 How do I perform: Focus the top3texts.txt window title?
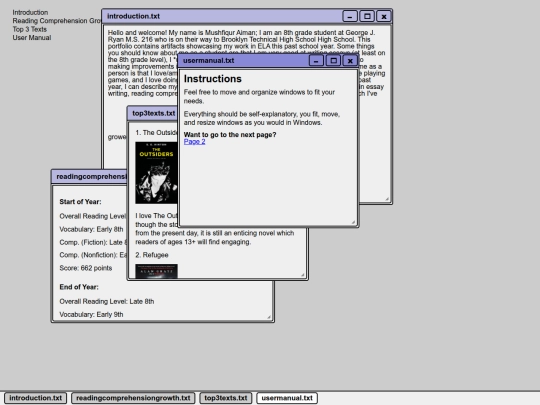(x=153, y=113)
